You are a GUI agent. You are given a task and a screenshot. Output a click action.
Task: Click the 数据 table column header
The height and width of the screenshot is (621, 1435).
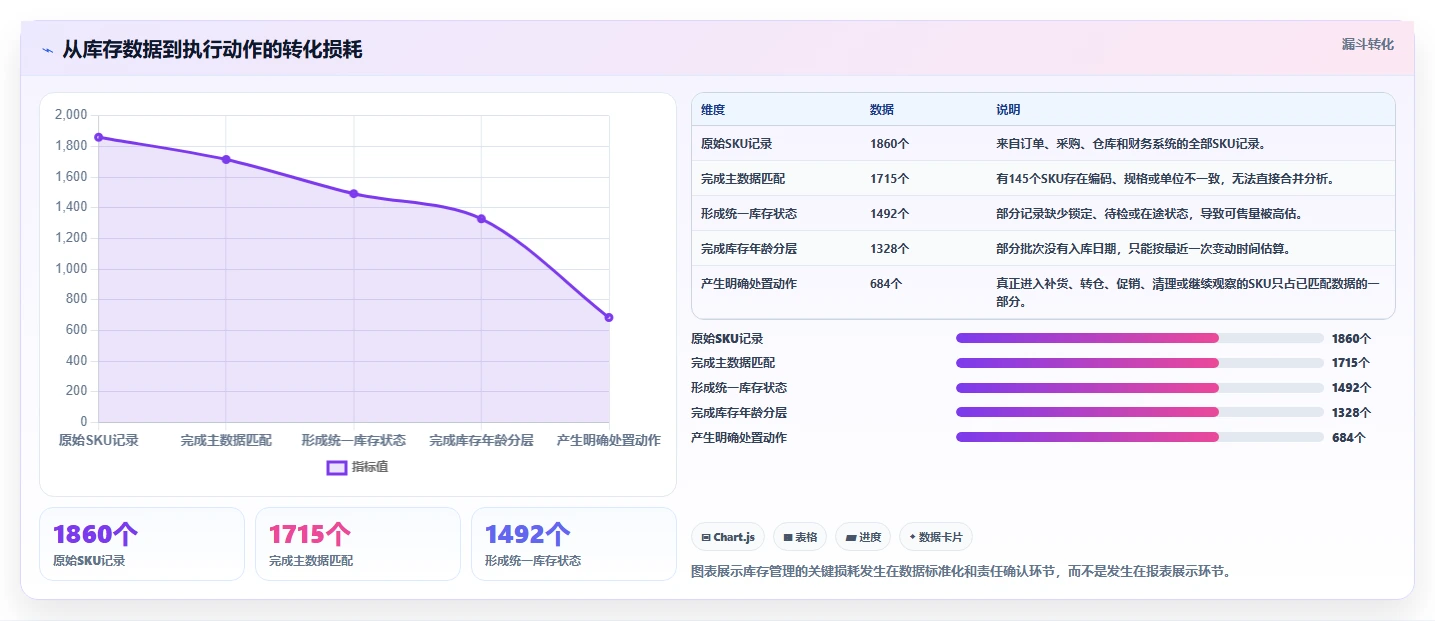click(x=882, y=109)
